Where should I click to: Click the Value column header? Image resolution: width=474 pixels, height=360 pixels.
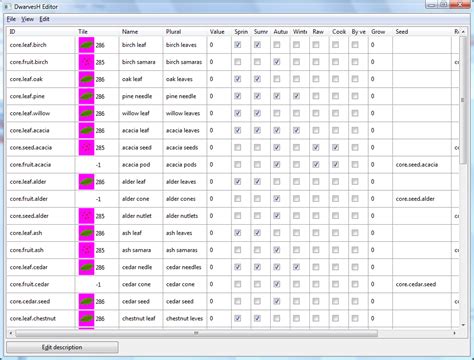(219, 32)
